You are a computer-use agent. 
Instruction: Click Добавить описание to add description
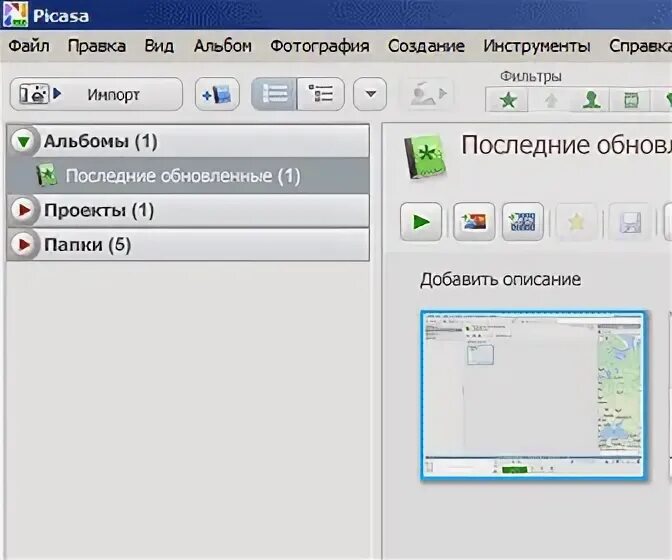(x=501, y=279)
